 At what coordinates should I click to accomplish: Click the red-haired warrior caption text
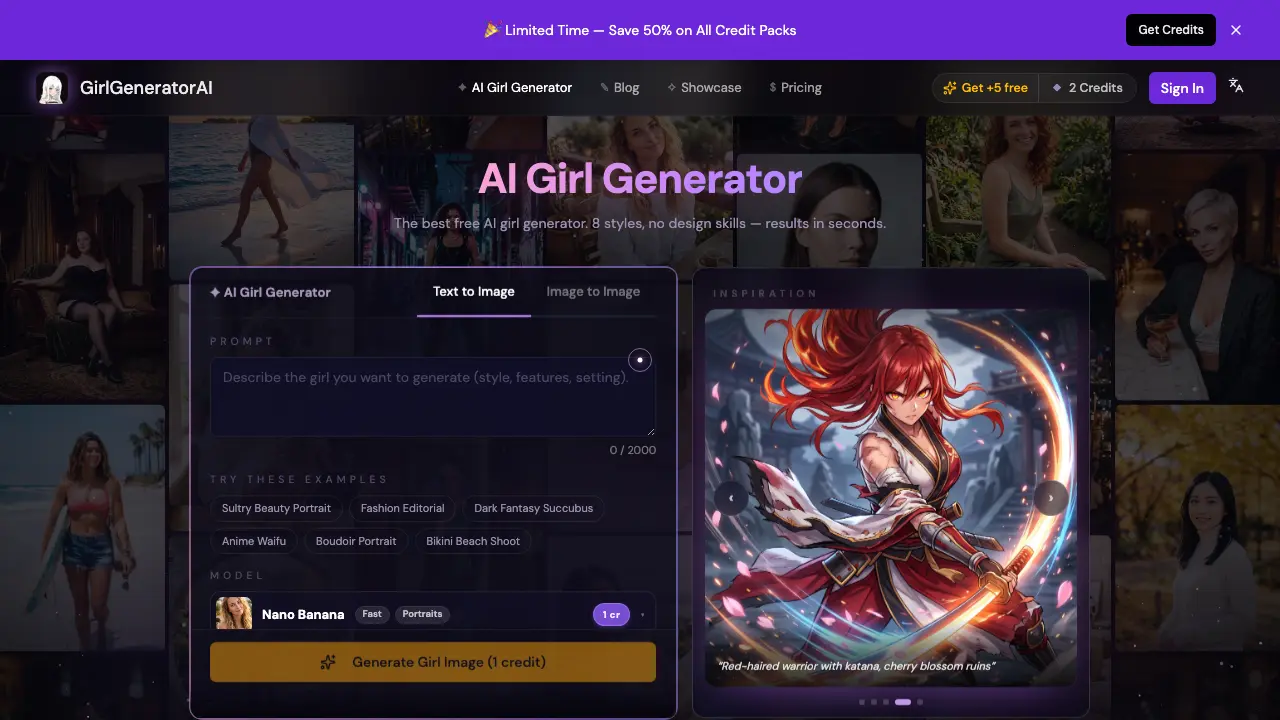tap(857, 666)
